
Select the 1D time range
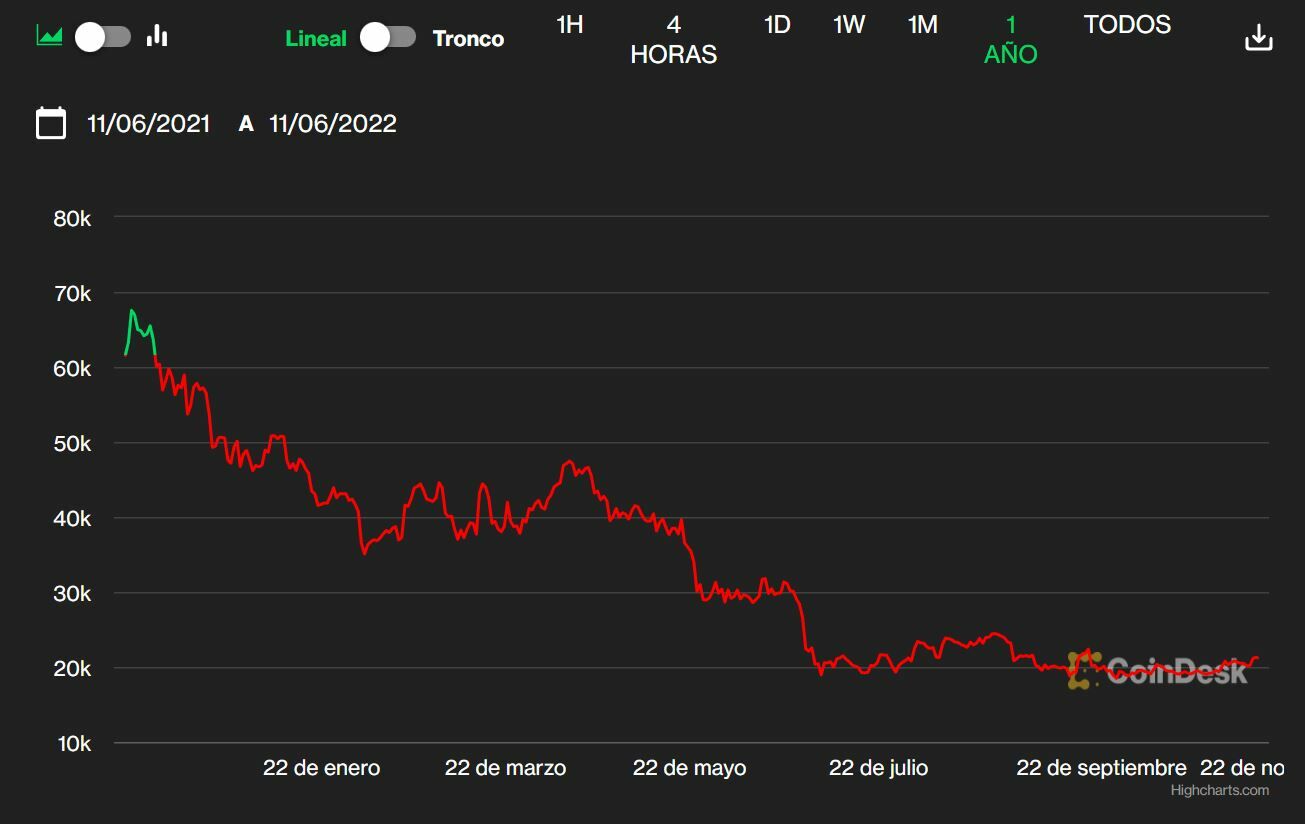pos(777,25)
